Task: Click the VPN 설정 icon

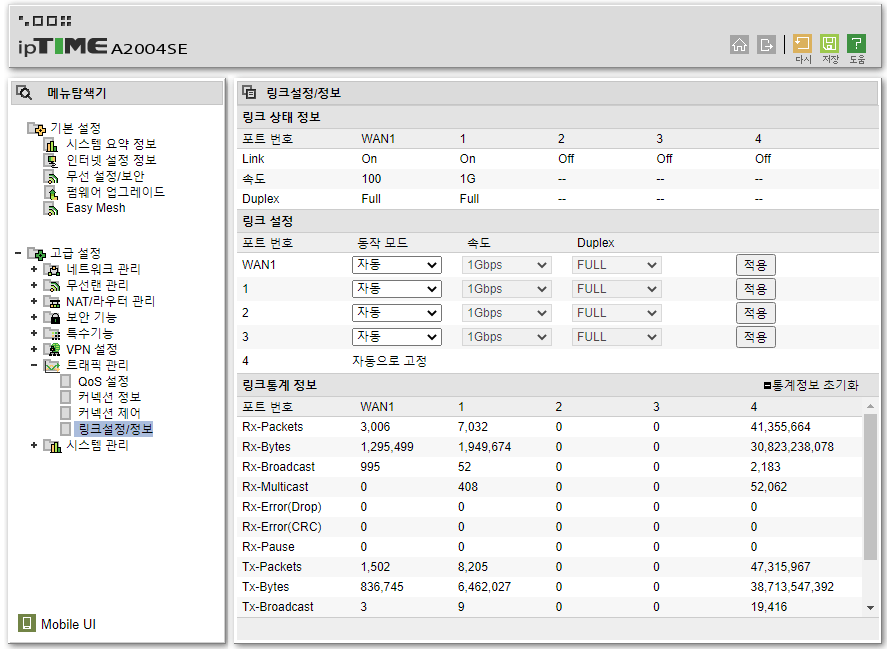Action: click(x=52, y=349)
